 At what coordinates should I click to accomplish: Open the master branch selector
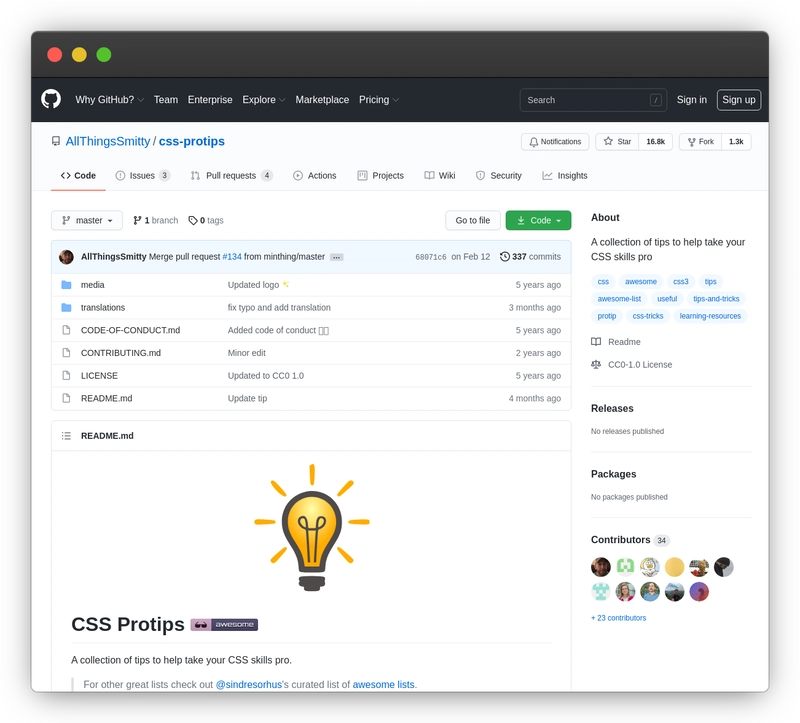pyautogui.click(x=87, y=220)
